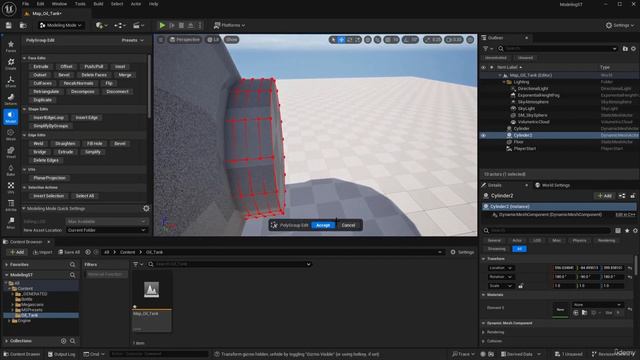Screen dimensions: 640x360
Task: Open the Voxel tool category
Action: pos(11,152)
